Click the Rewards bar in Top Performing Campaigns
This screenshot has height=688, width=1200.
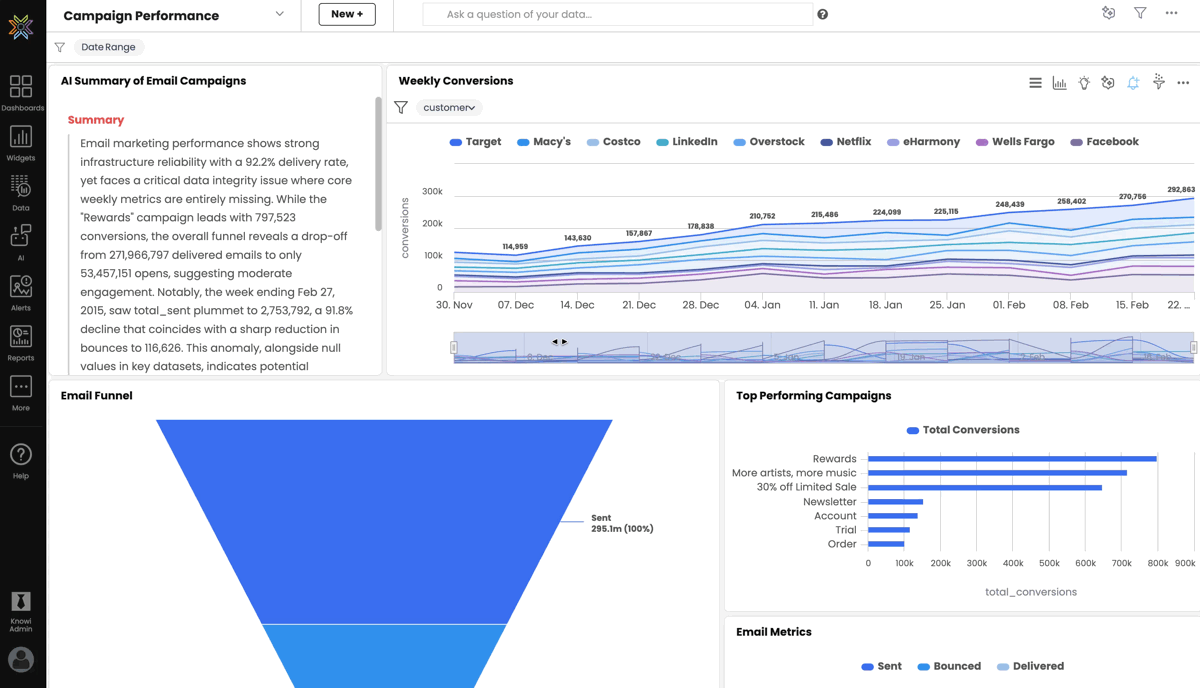click(x=1012, y=459)
